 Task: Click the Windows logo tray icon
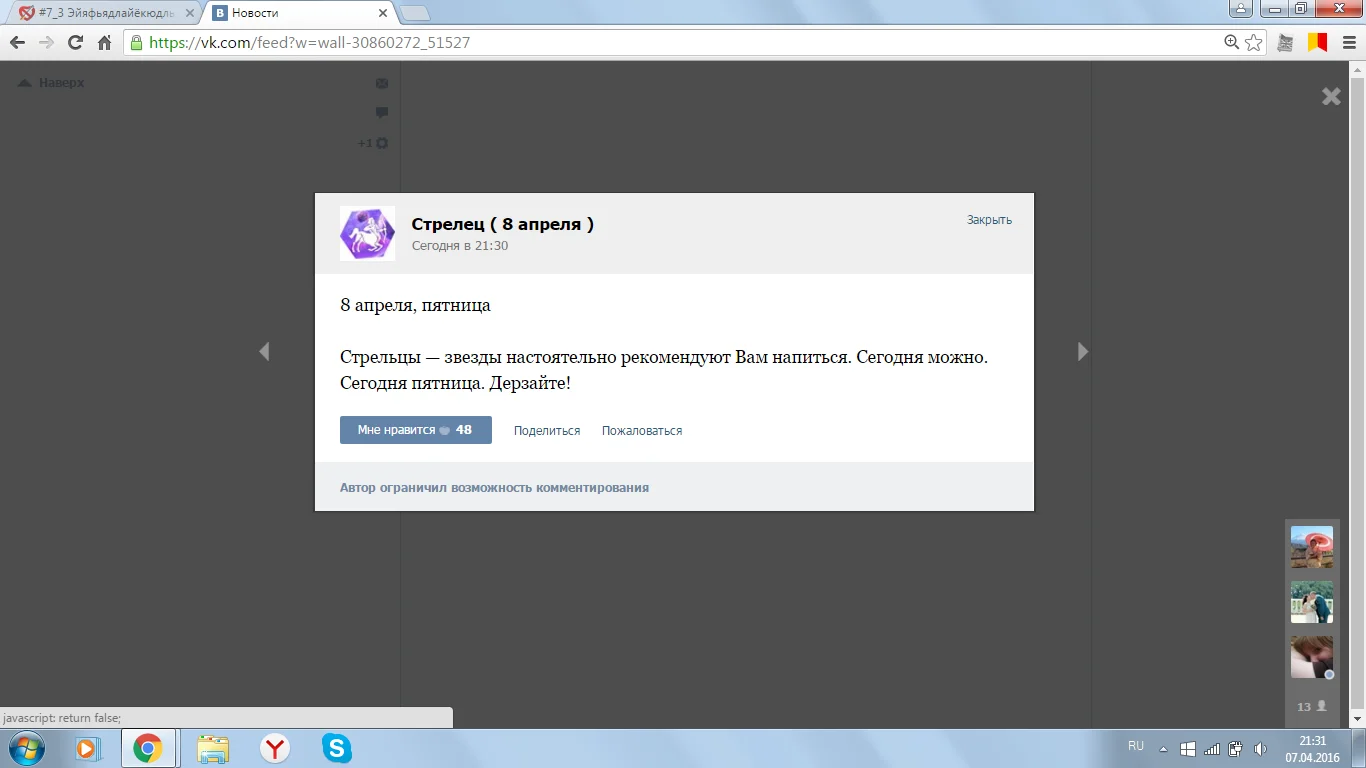tap(1188, 749)
